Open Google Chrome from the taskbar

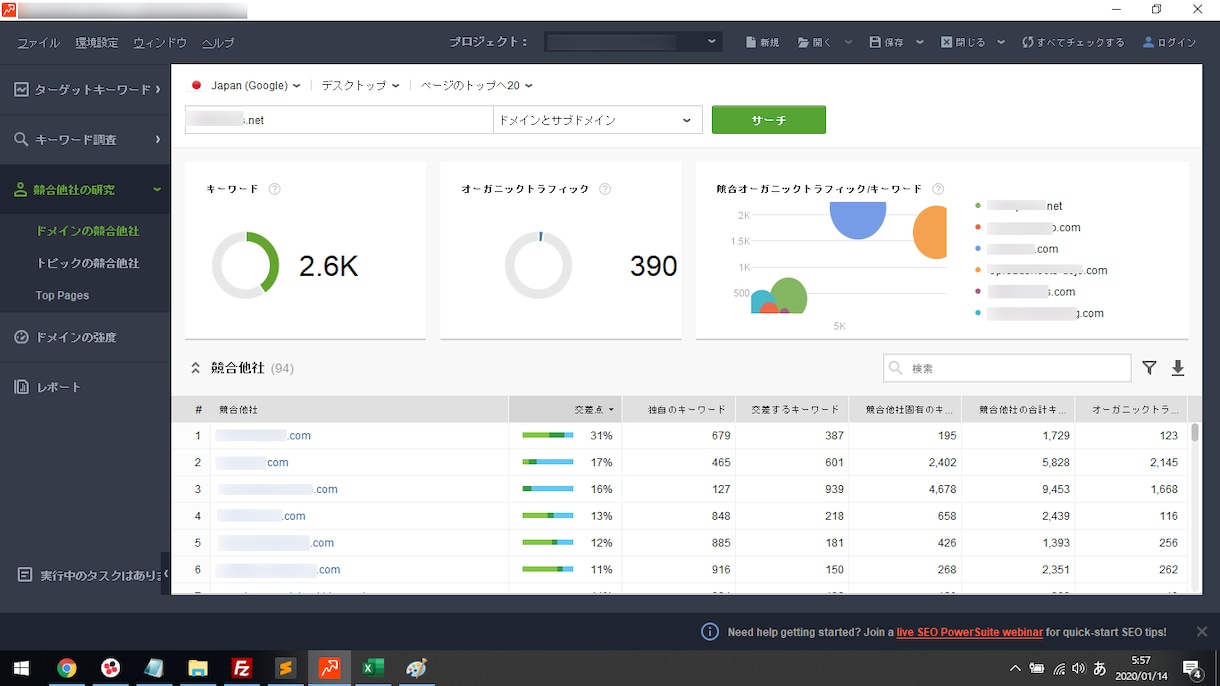(x=67, y=668)
